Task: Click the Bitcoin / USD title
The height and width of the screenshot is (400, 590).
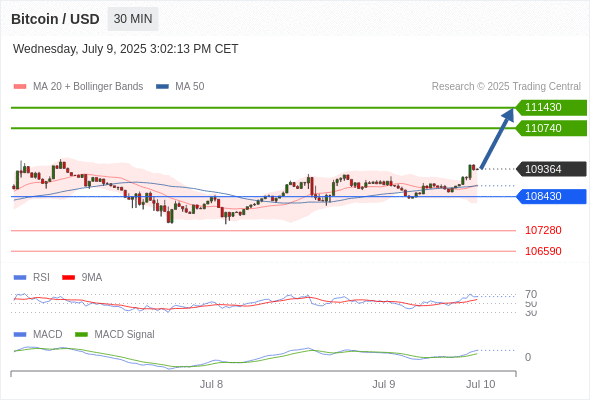Action: [x=55, y=19]
